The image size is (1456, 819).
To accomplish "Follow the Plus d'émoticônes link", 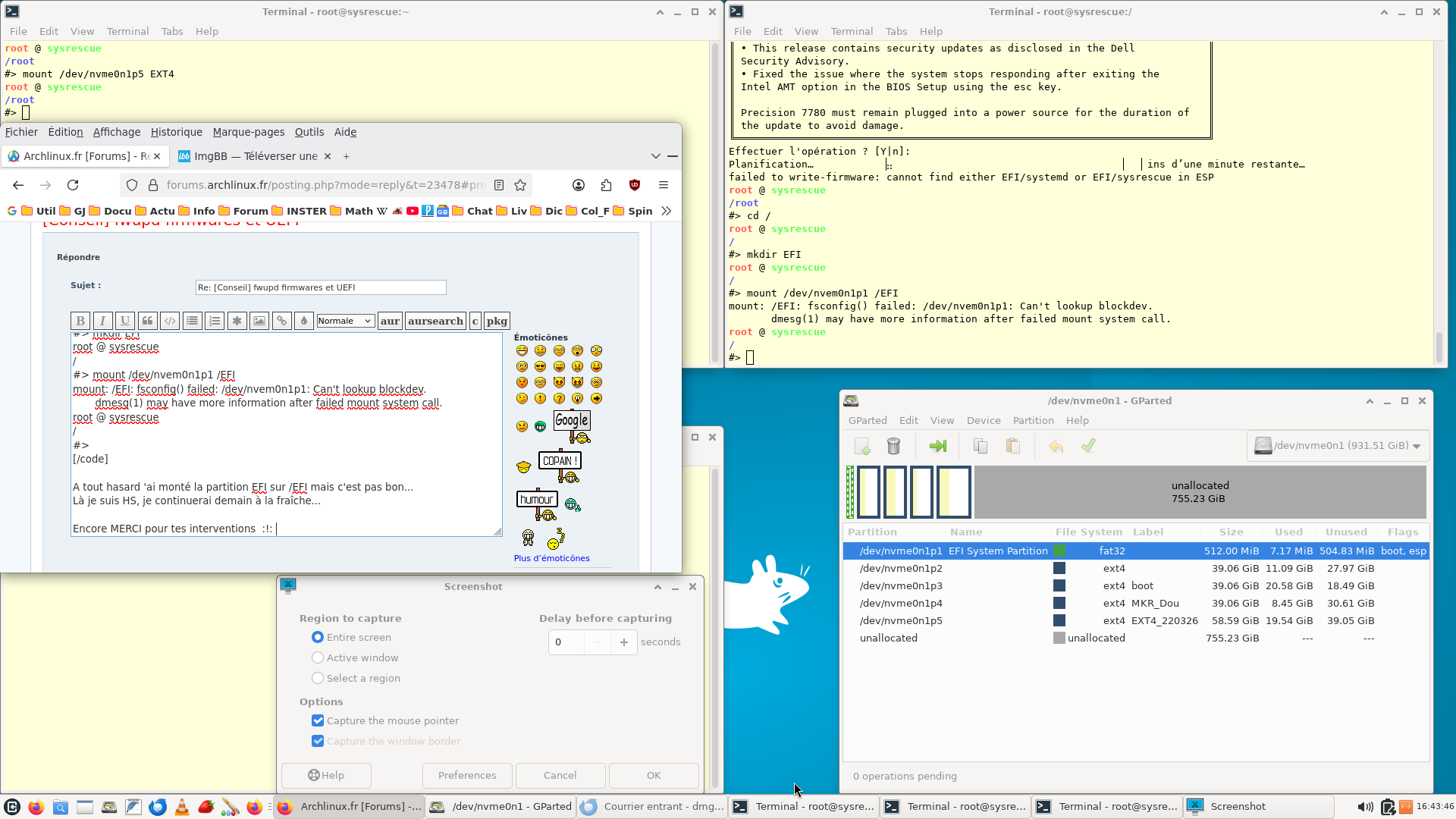I will click(552, 558).
